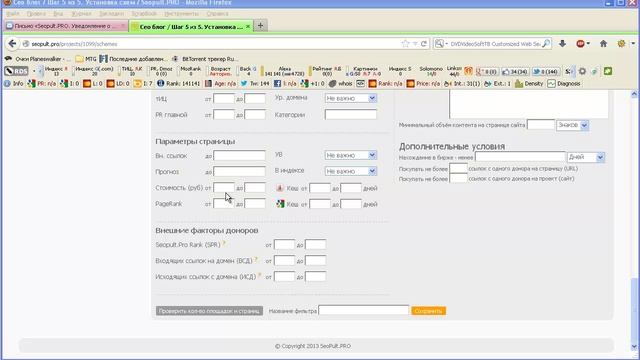Click the green icon at the RDS bar end

[x=608, y=71]
